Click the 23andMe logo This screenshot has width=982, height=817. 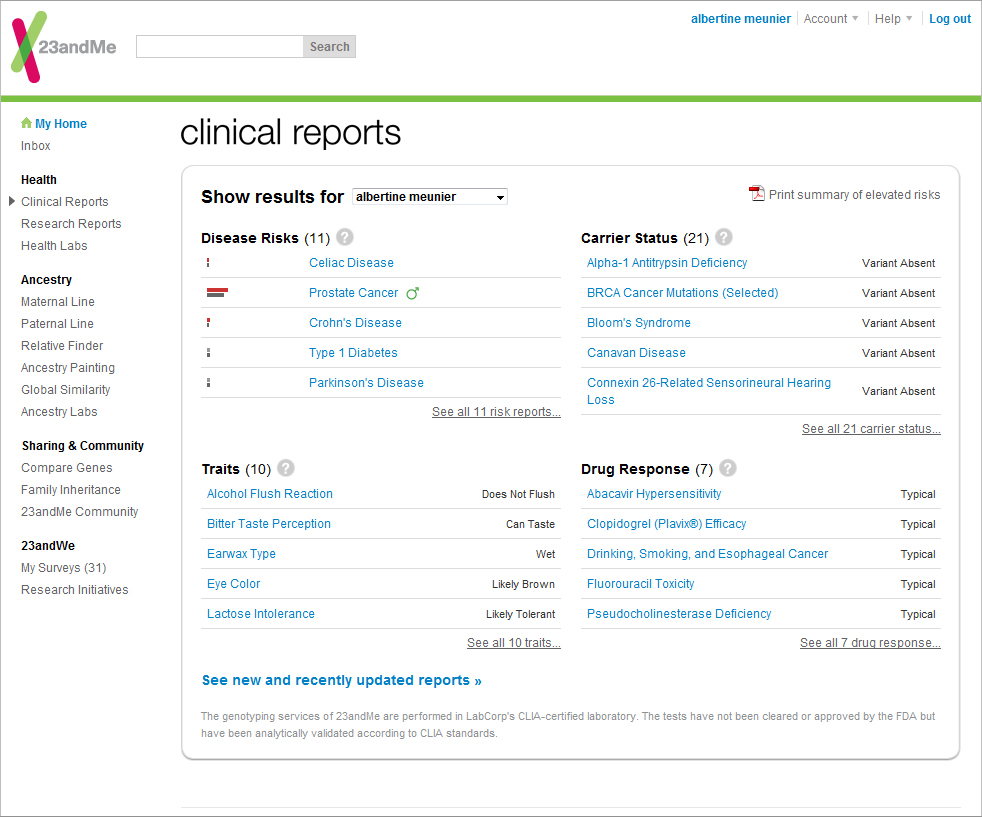(x=63, y=47)
